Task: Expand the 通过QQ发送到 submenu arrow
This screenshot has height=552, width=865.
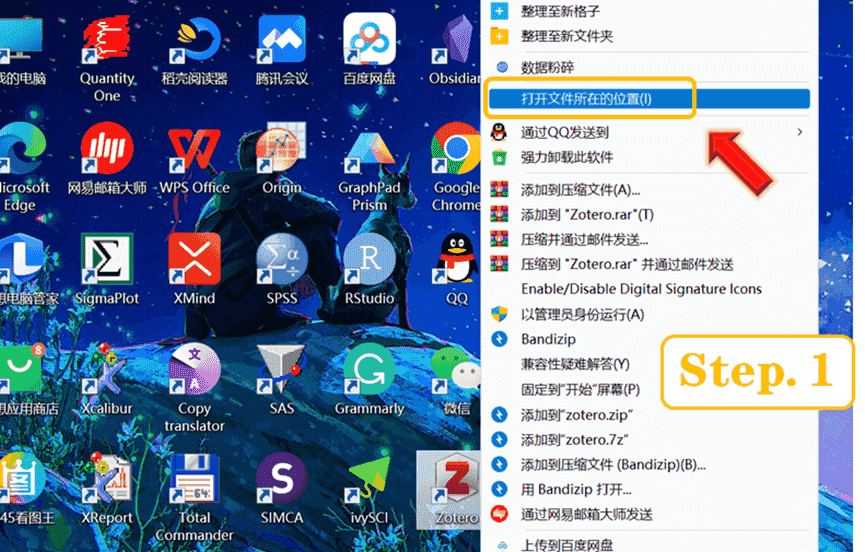Action: tap(799, 132)
